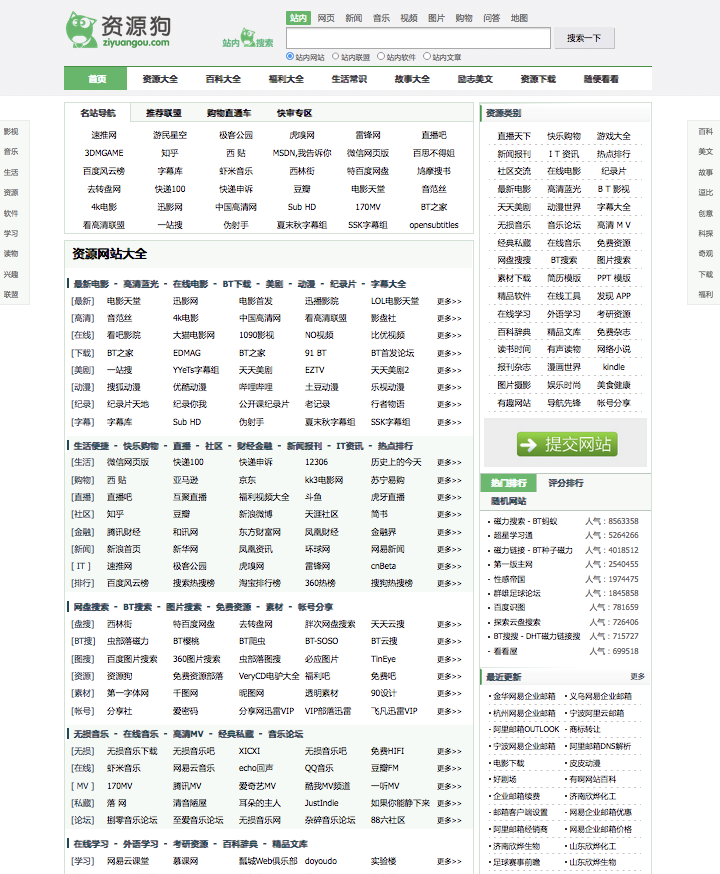Click the 搜索一下 search button
720x874 pixels.
pos(583,38)
